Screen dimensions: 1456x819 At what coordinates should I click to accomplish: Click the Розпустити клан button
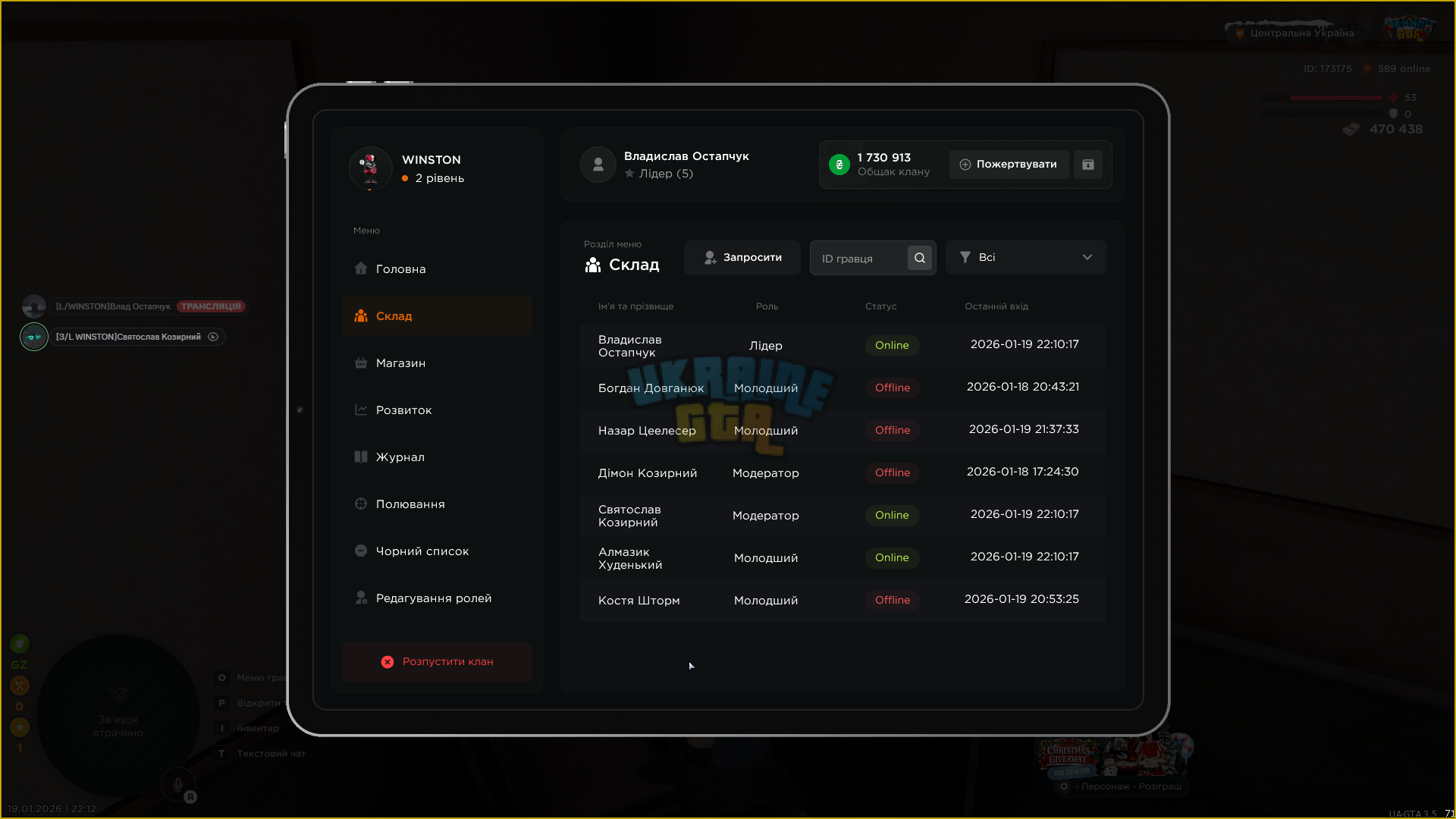436,662
